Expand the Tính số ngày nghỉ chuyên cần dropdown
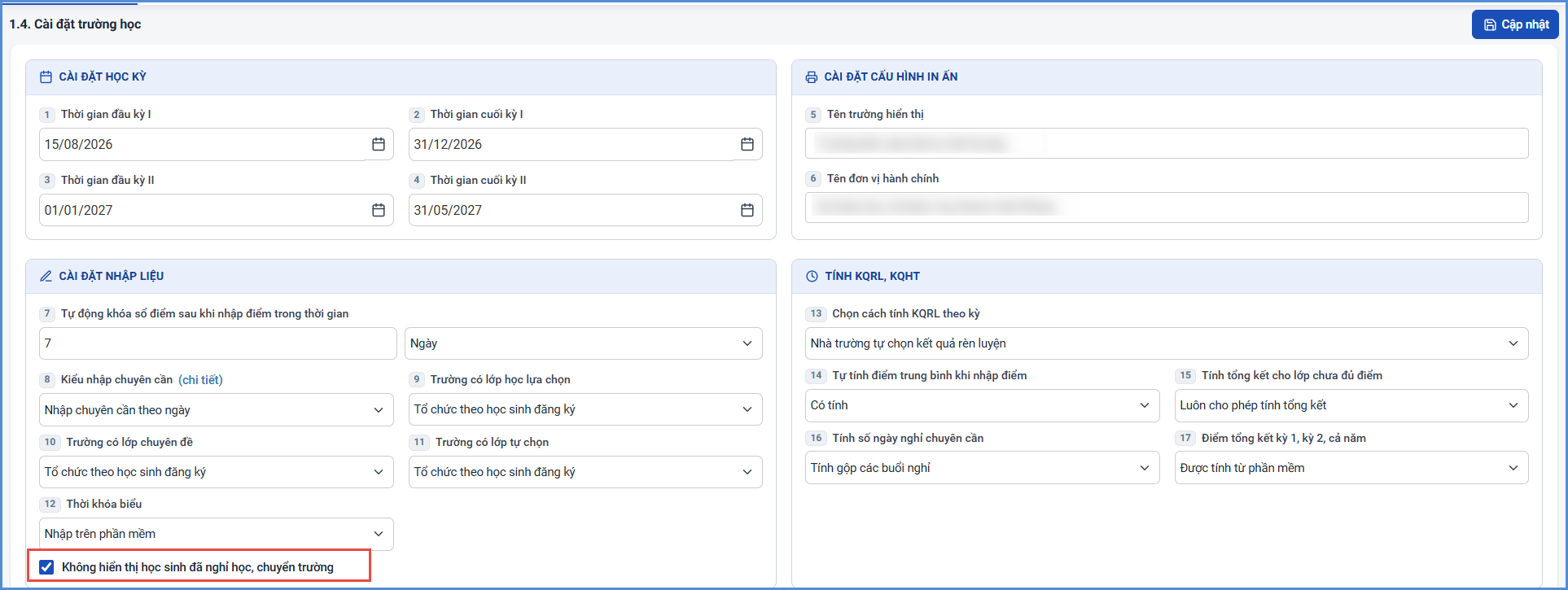The height and width of the screenshot is (590, 1568). tap(983, 468)
